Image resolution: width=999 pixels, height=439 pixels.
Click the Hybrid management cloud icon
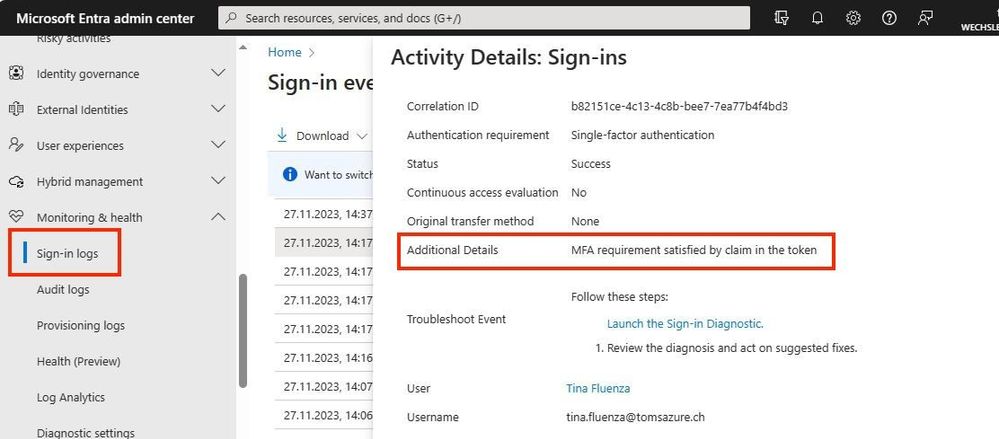(x=16, y=182)
